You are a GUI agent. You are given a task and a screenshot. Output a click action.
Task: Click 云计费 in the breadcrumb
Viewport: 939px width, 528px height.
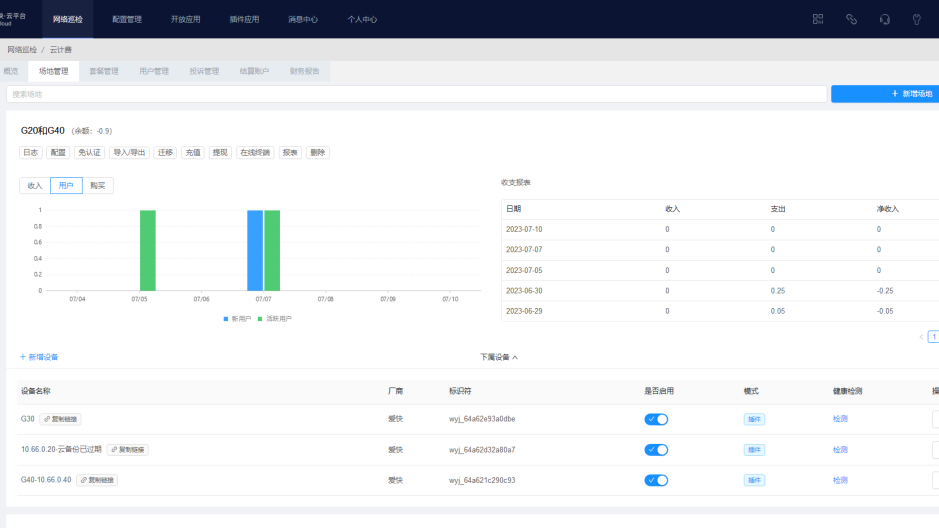(60, 50)
